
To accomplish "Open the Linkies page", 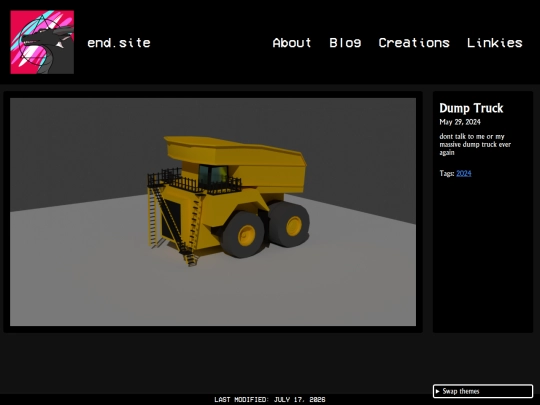I will 495,43.
